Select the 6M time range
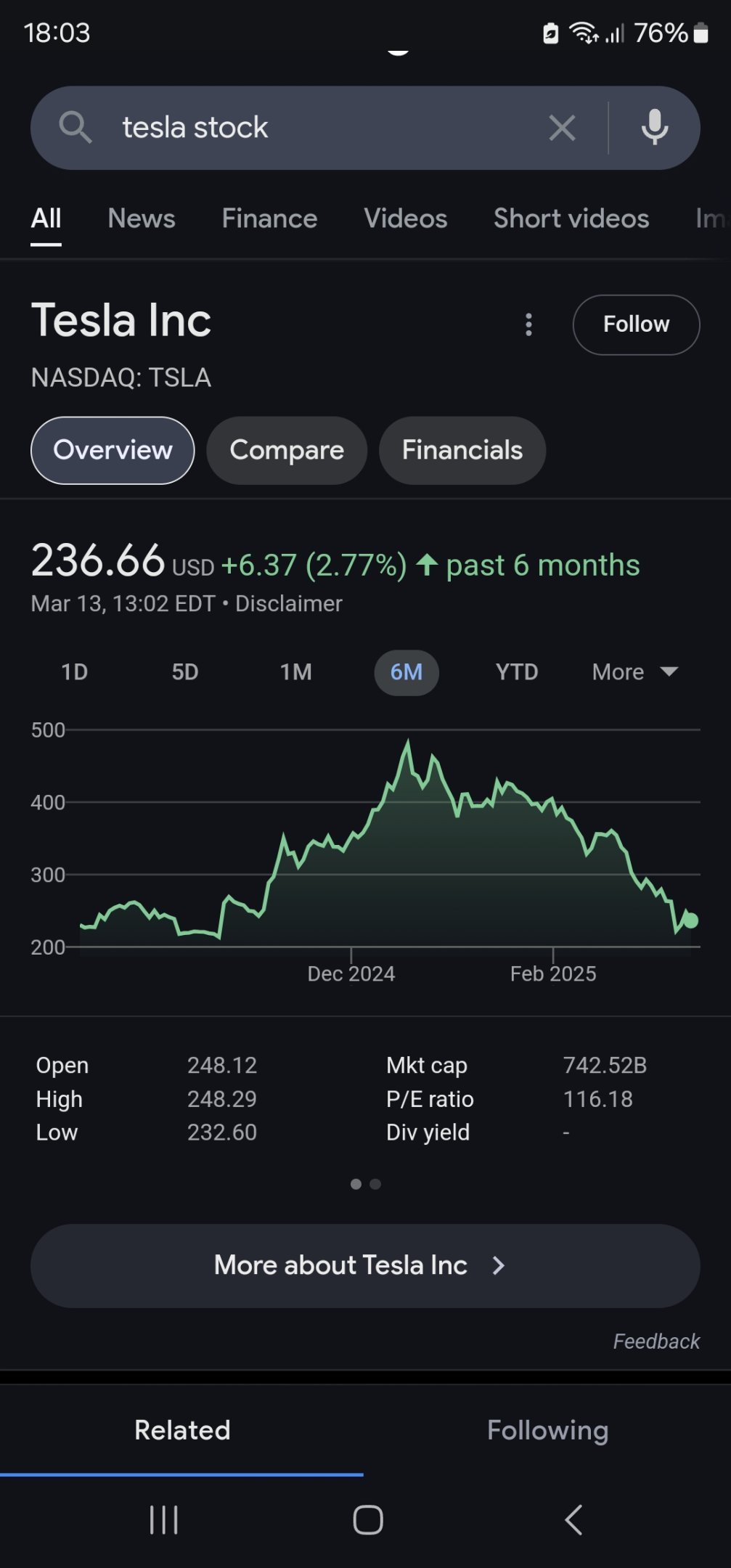 click(407, 672)
